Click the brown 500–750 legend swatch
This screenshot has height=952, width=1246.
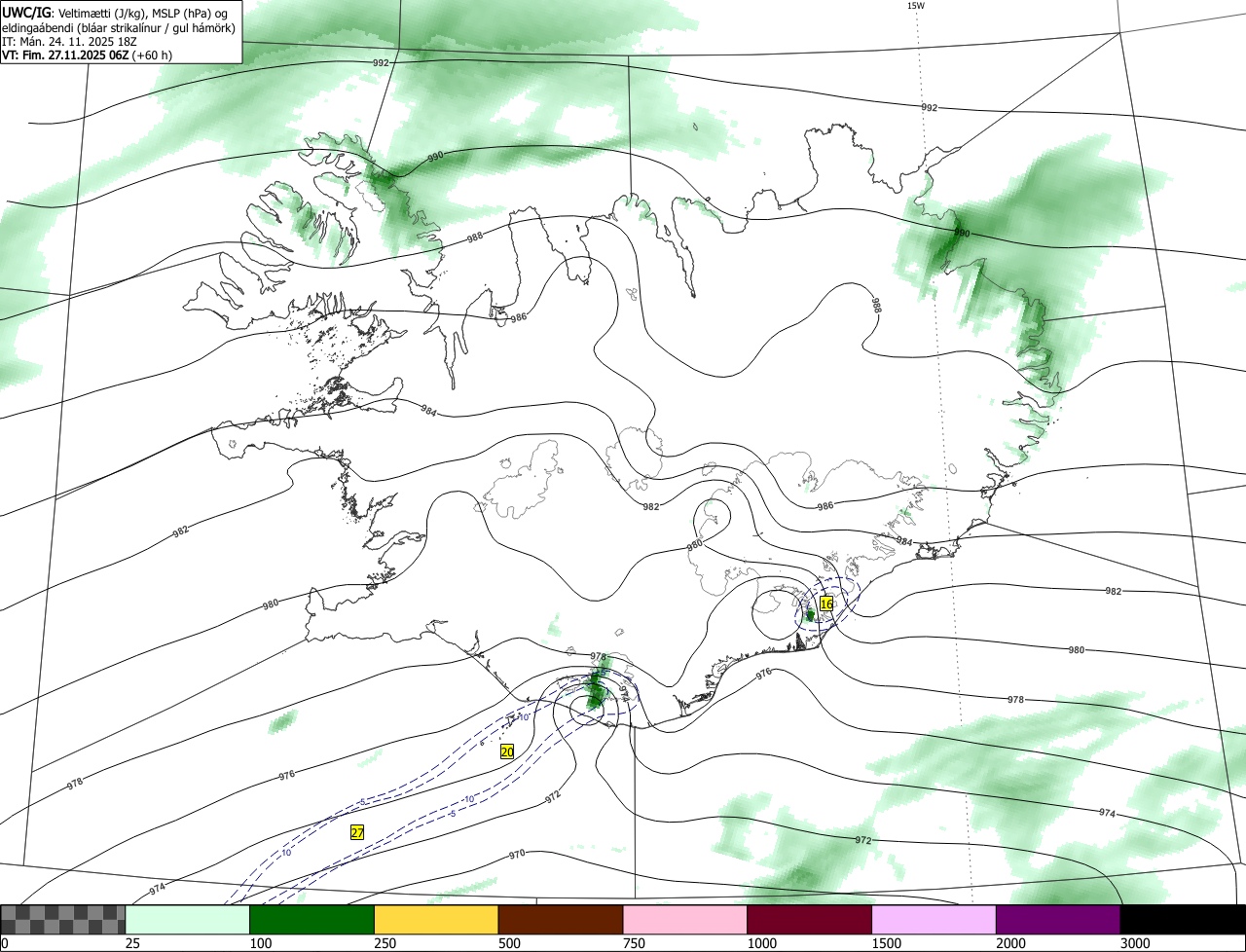tap(561, 920)
